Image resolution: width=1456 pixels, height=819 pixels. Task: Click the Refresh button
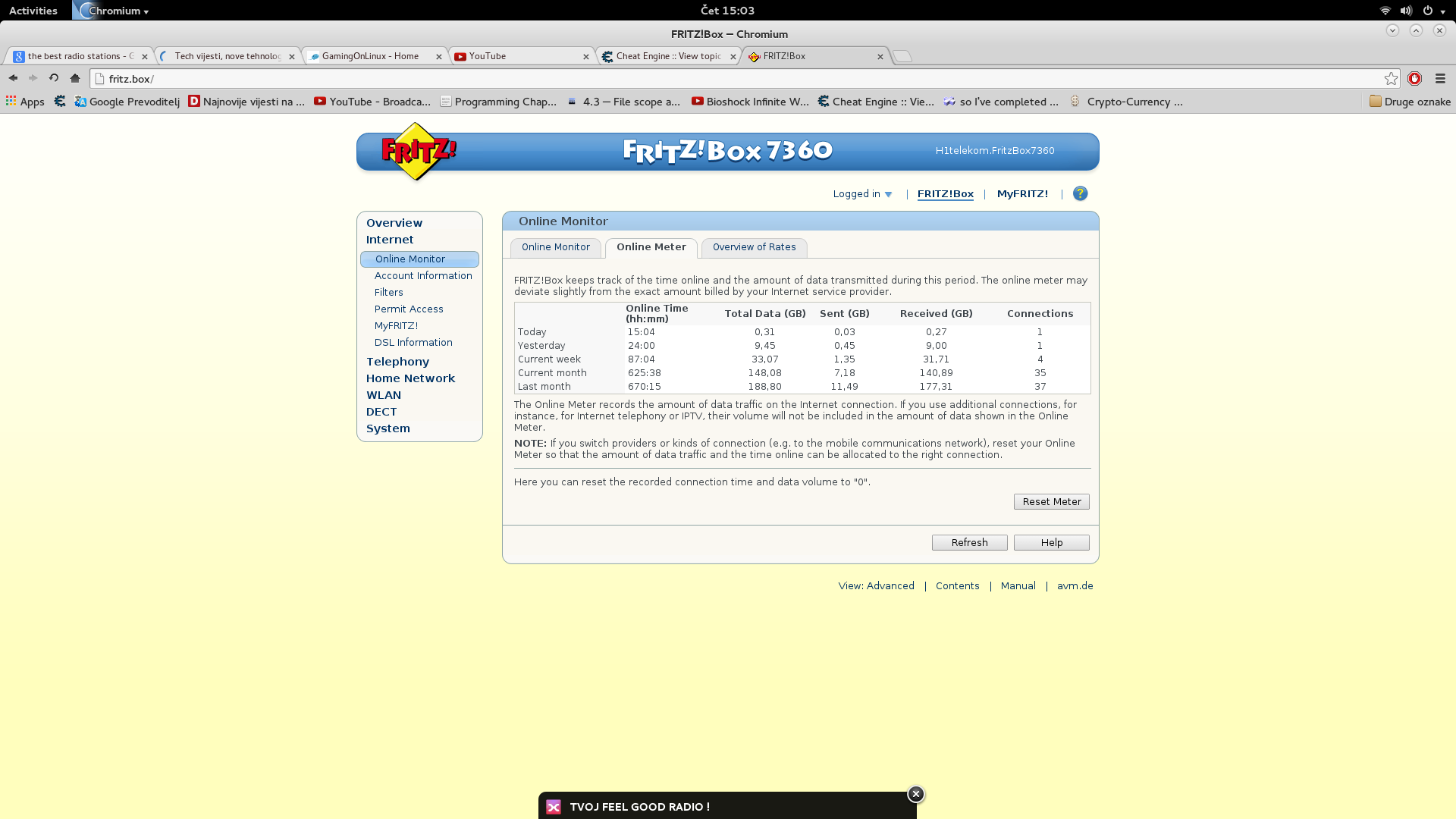click(x=970, y=543)
